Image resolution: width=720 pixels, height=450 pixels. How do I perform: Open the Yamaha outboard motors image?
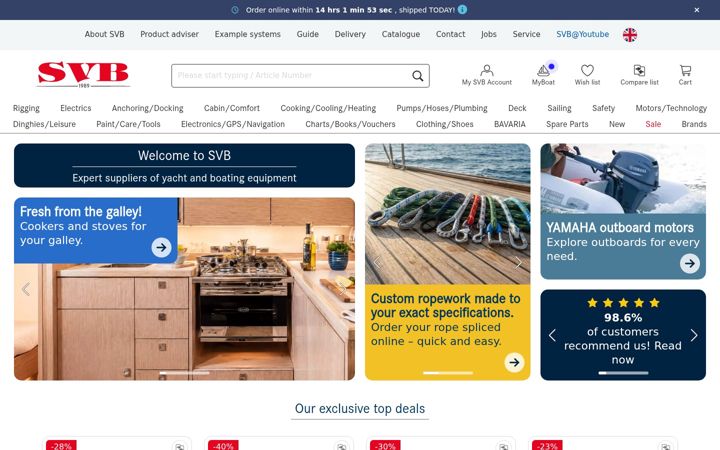coord(623,179)
